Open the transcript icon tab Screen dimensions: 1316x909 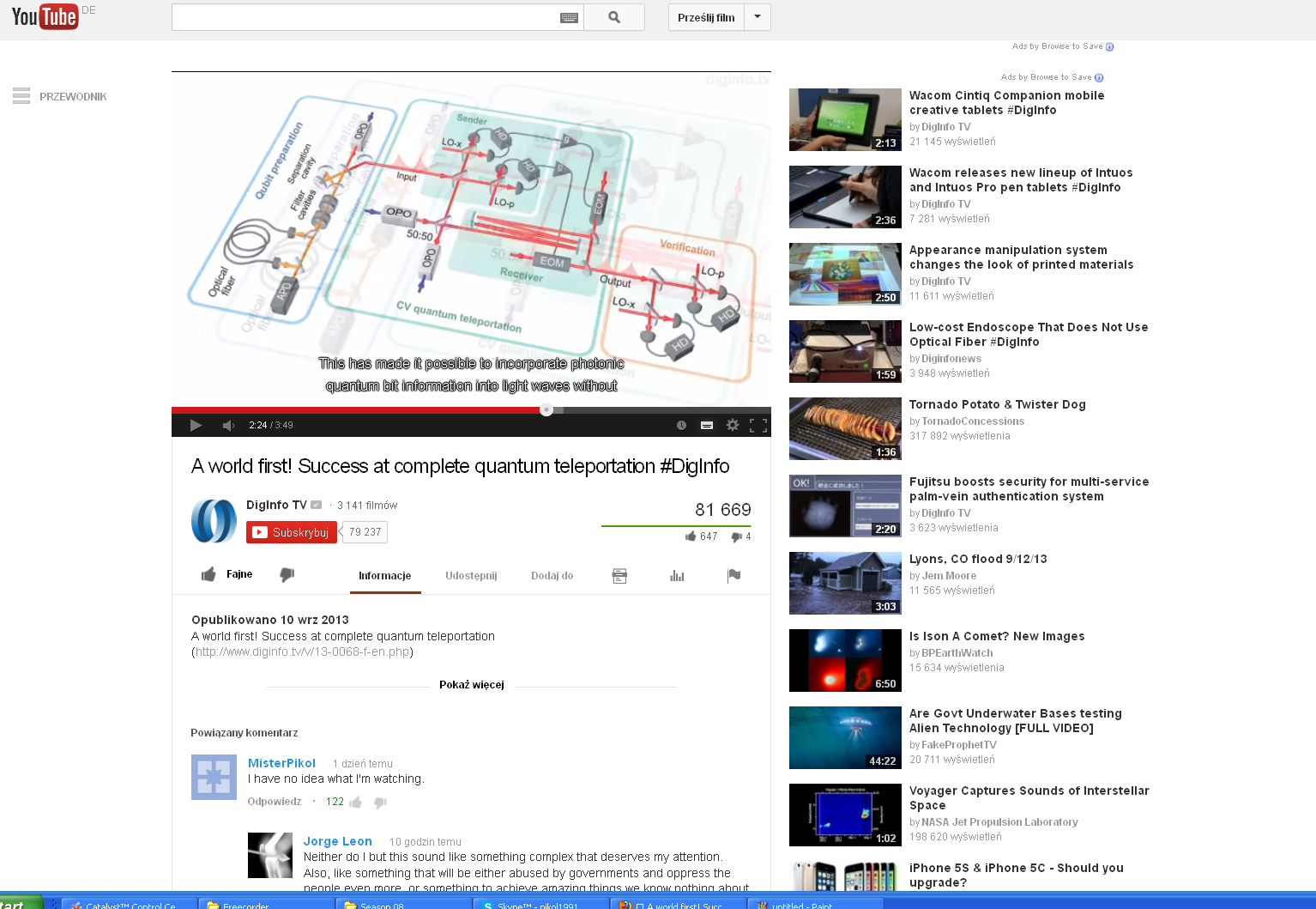619,576
